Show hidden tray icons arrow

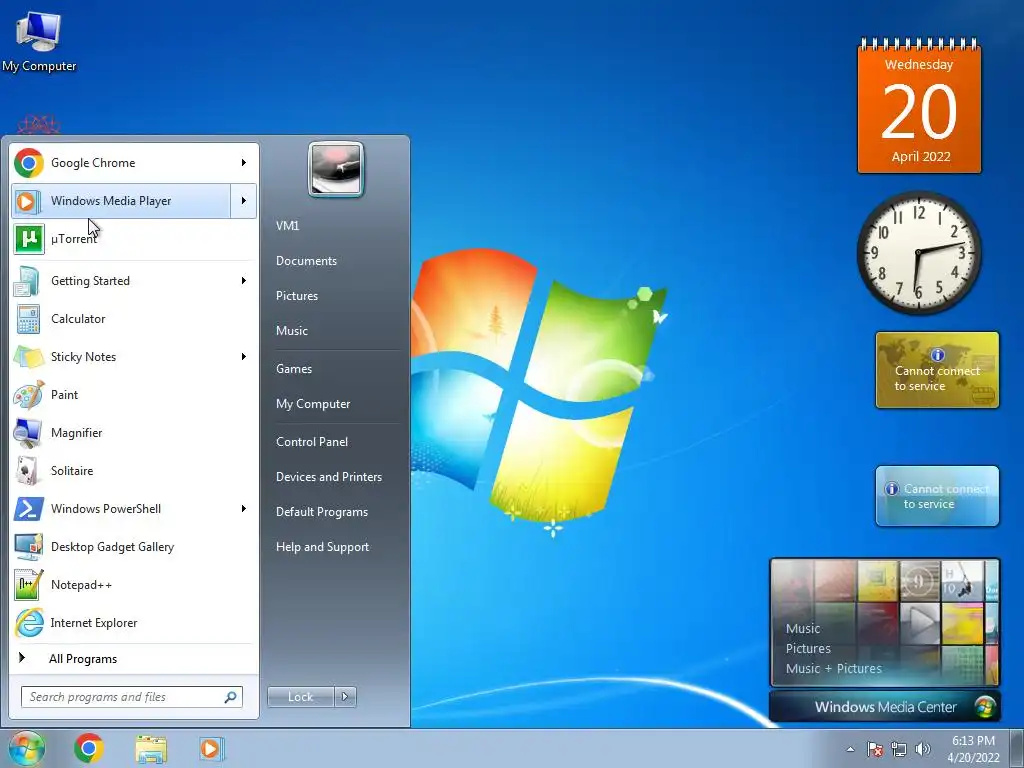850,749
